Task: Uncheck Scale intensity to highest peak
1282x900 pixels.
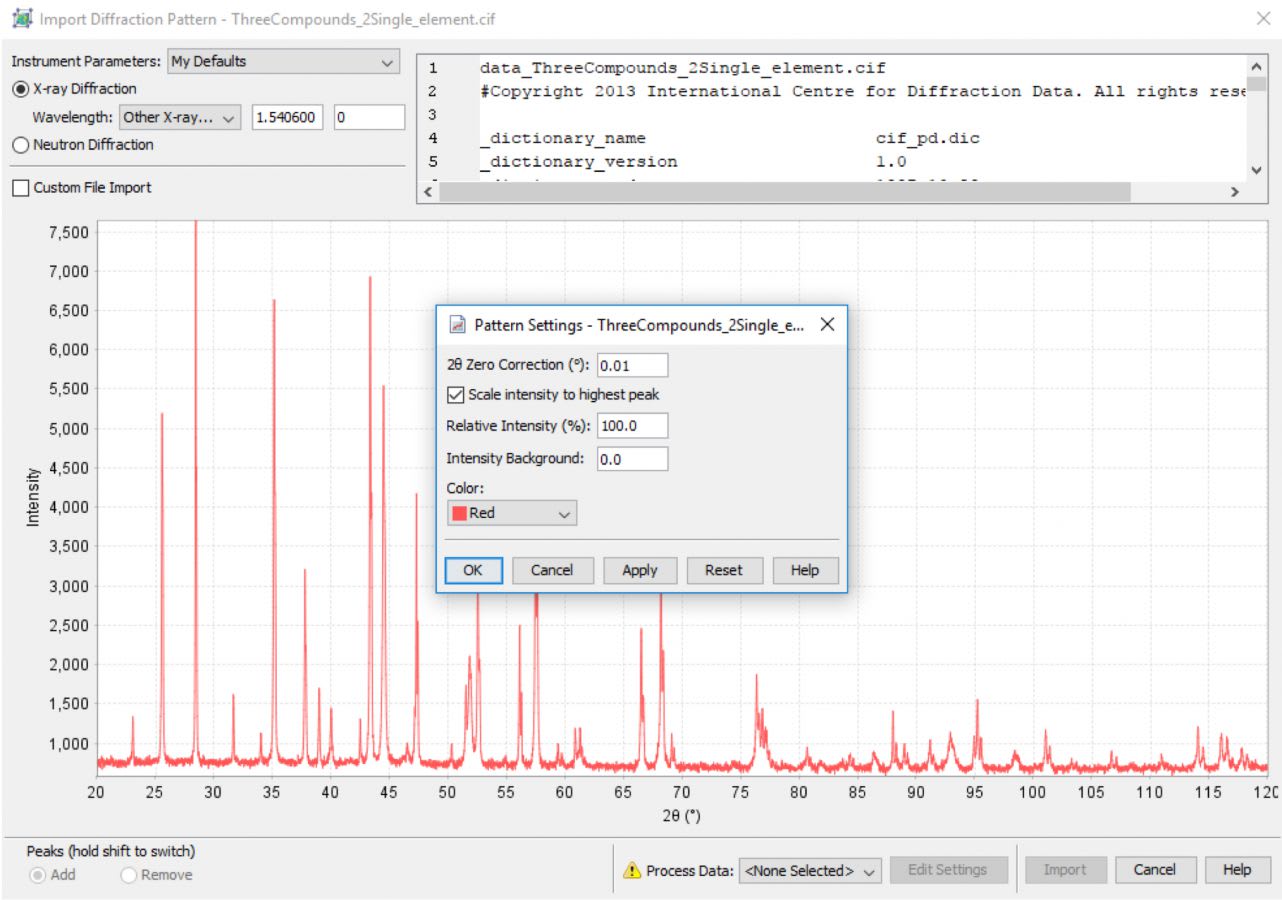Action: (456, 395)
